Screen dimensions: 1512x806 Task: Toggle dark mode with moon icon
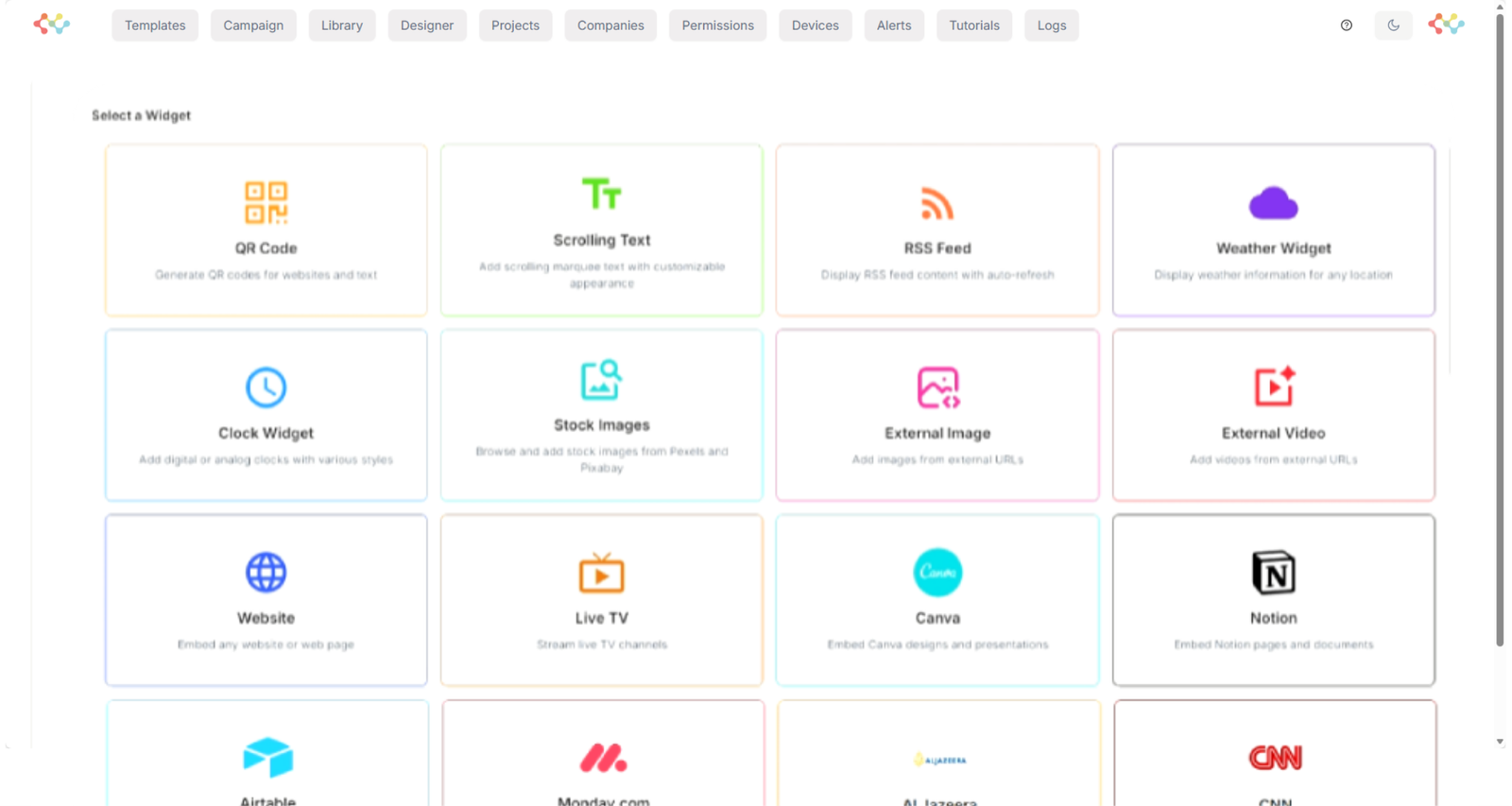(x=1393, y=26)
